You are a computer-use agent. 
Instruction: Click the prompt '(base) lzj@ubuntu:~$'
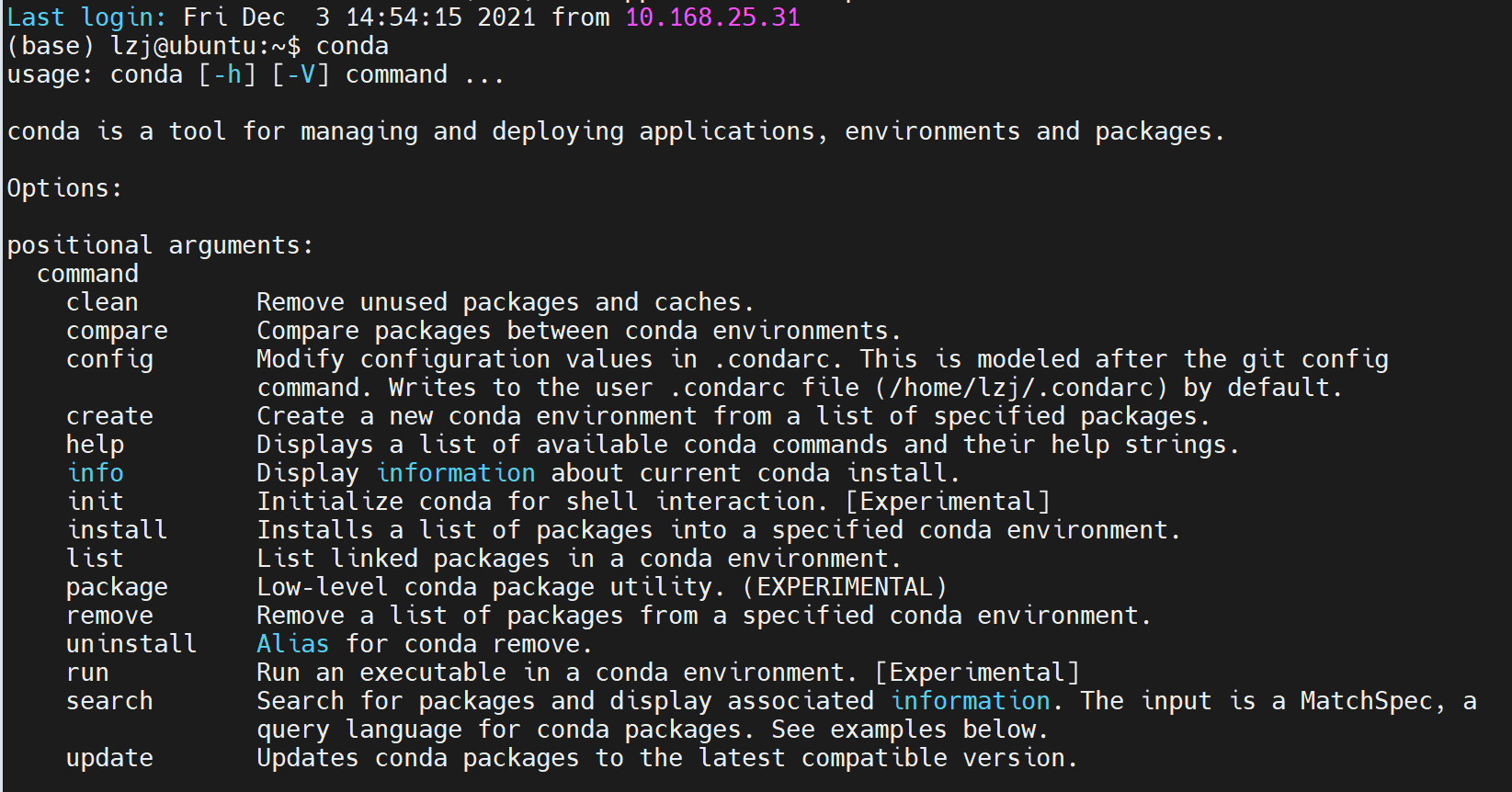[x=153, y=46]
